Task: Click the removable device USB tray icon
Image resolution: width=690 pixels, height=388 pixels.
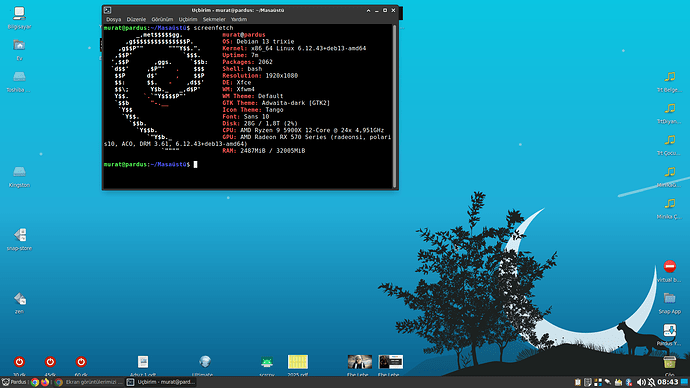Action: pos(608,382)
